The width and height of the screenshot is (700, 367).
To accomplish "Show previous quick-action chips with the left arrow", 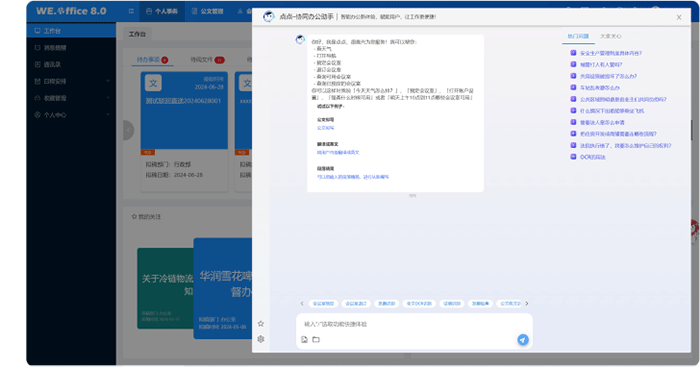I will (x=302, y=304).
